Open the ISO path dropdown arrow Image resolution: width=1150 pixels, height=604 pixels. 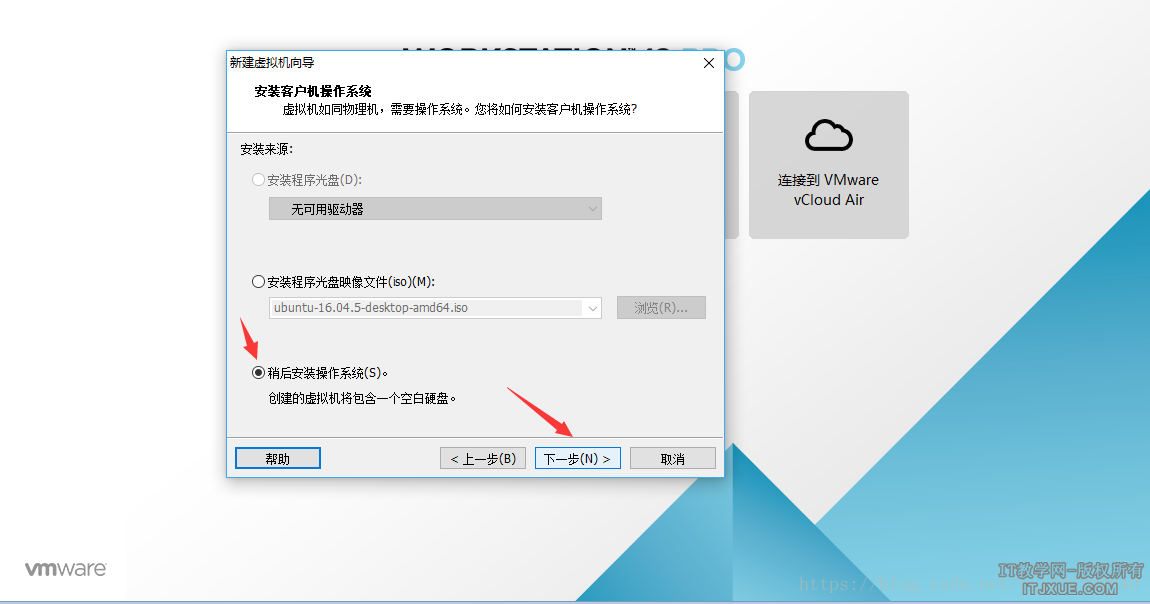tap(593, 308)
